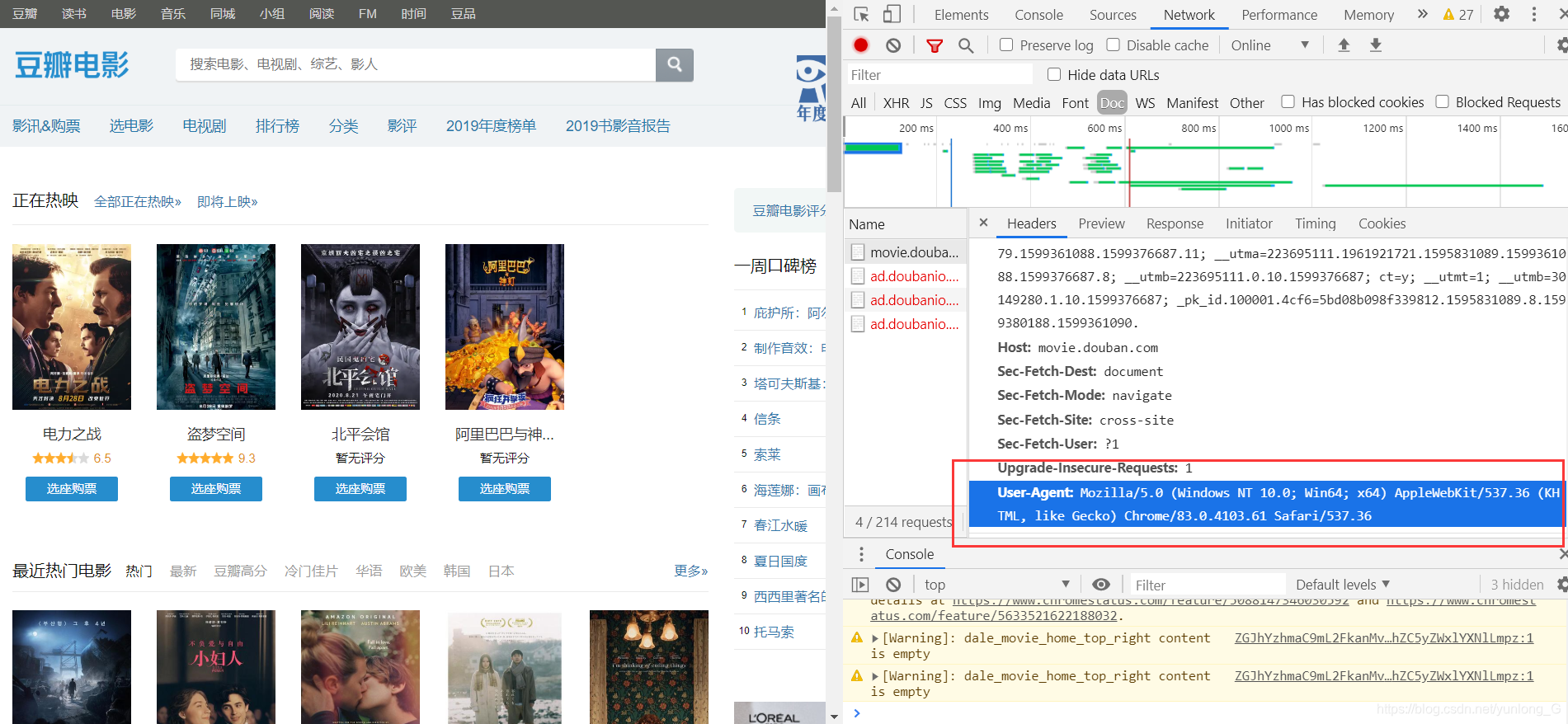The width and height of the screenshot is (1568, 724).
Task: Open the Cookies tab
Action: pos(1382,223)
